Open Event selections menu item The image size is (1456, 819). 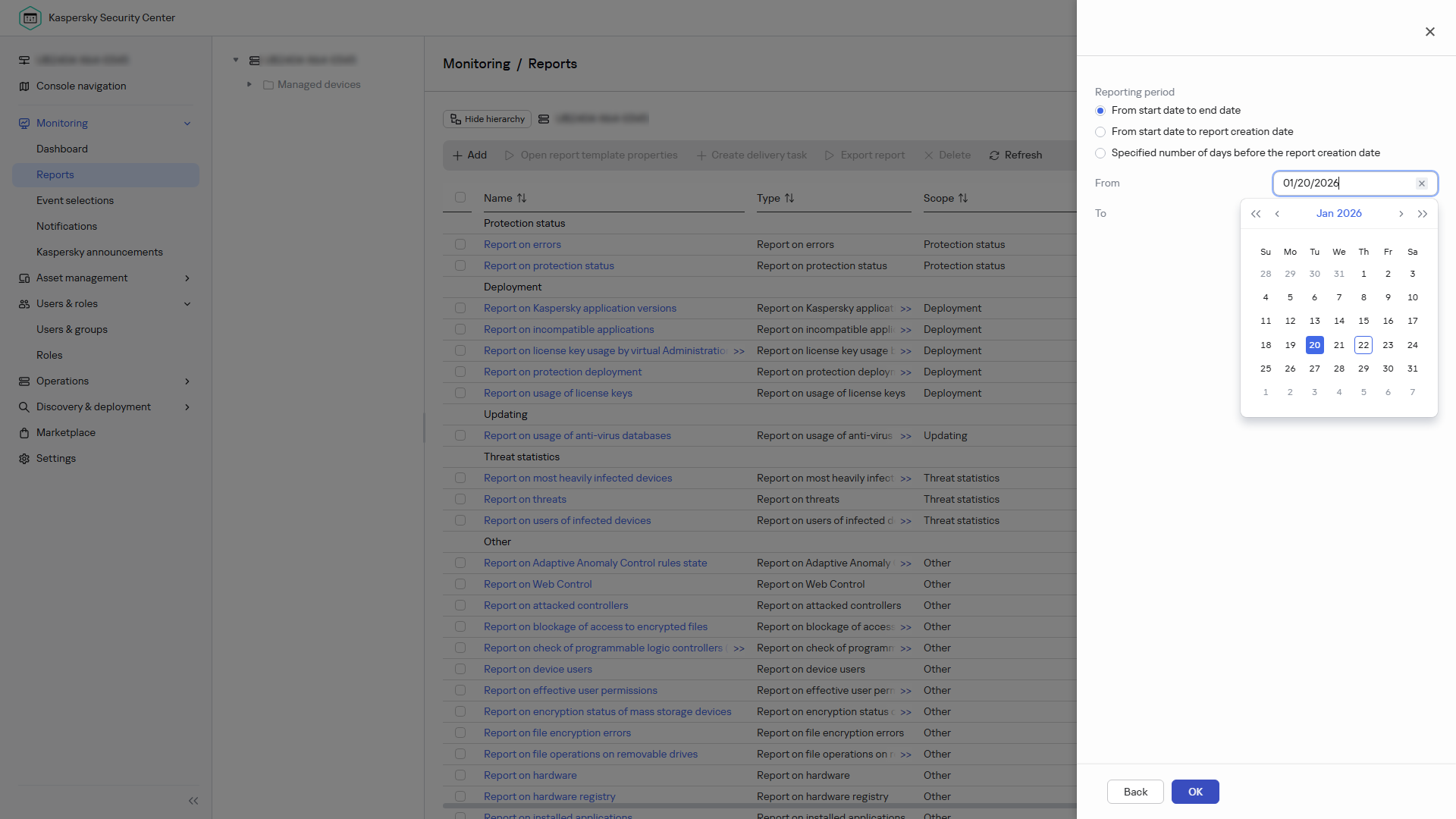click(x=75, y=201)
